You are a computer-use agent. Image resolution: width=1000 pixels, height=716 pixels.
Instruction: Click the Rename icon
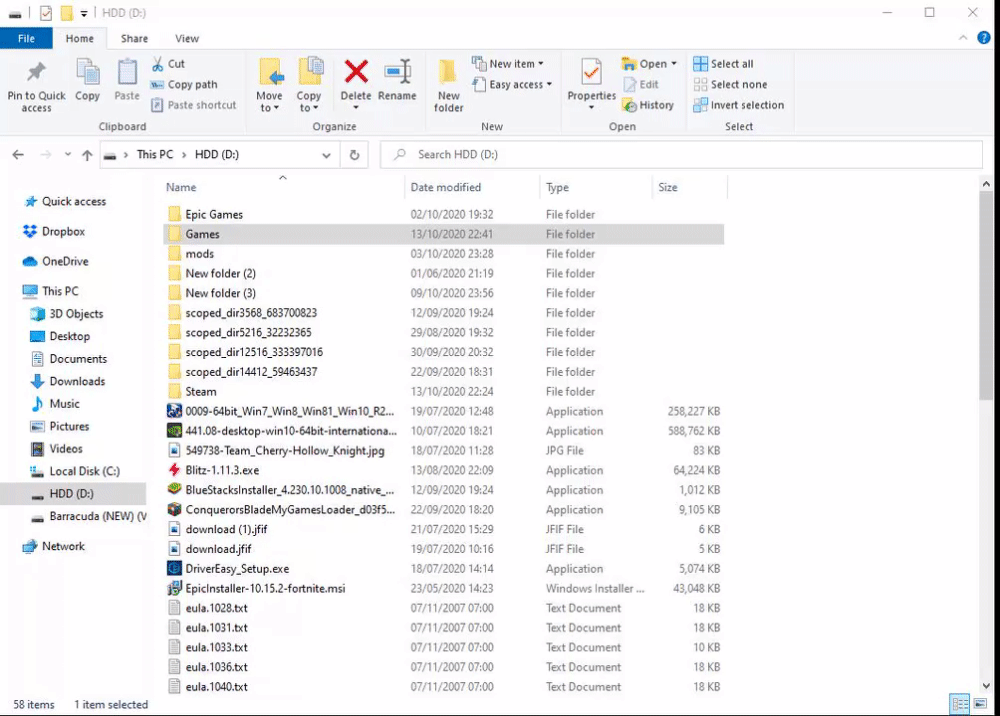[397, 71]
